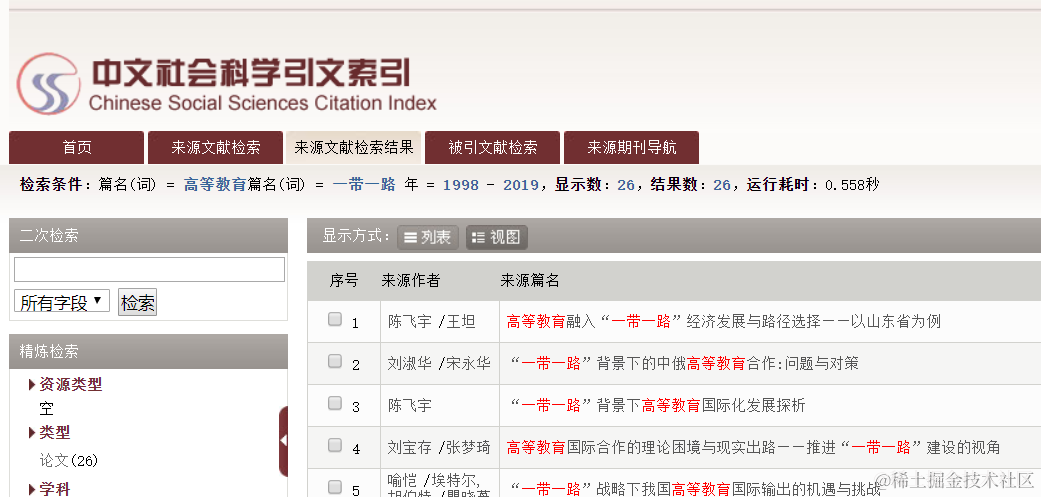This screenshot has width=1041, height=497.
Task: Switch to 视图 view display mode
Action: pyautogui.click(x=497, y=237)
